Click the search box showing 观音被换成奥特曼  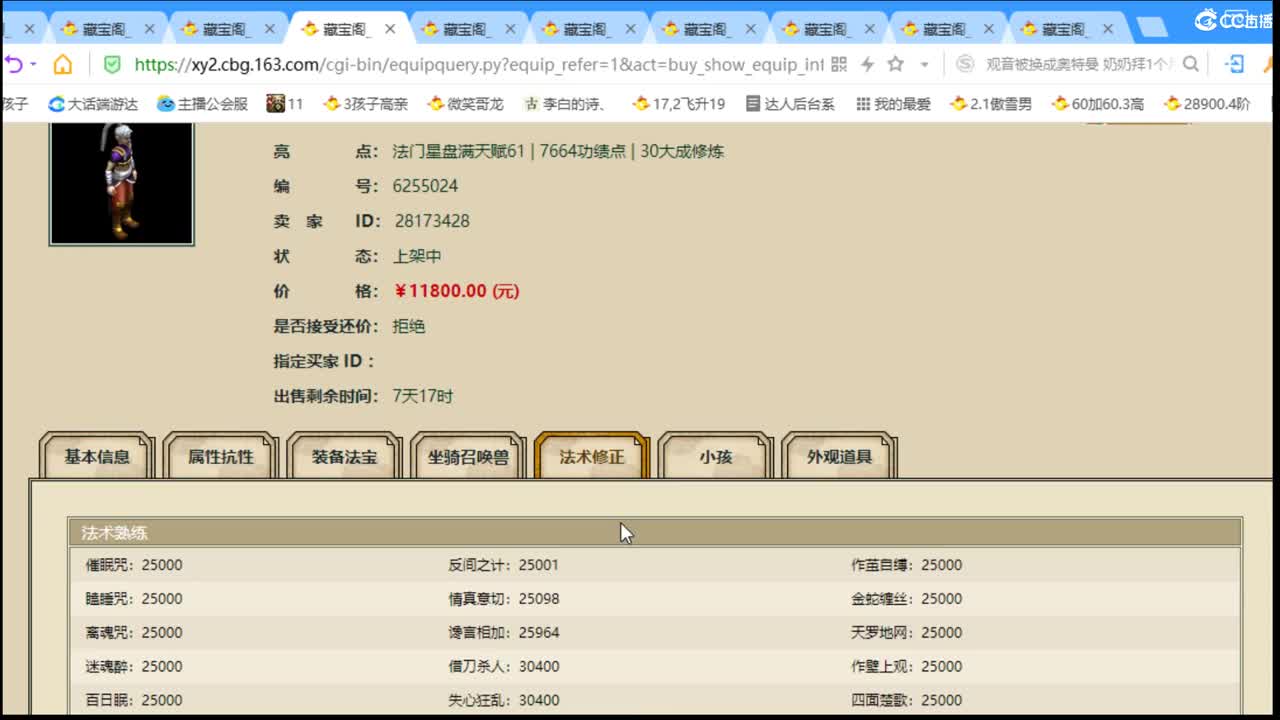[1079, 65]
